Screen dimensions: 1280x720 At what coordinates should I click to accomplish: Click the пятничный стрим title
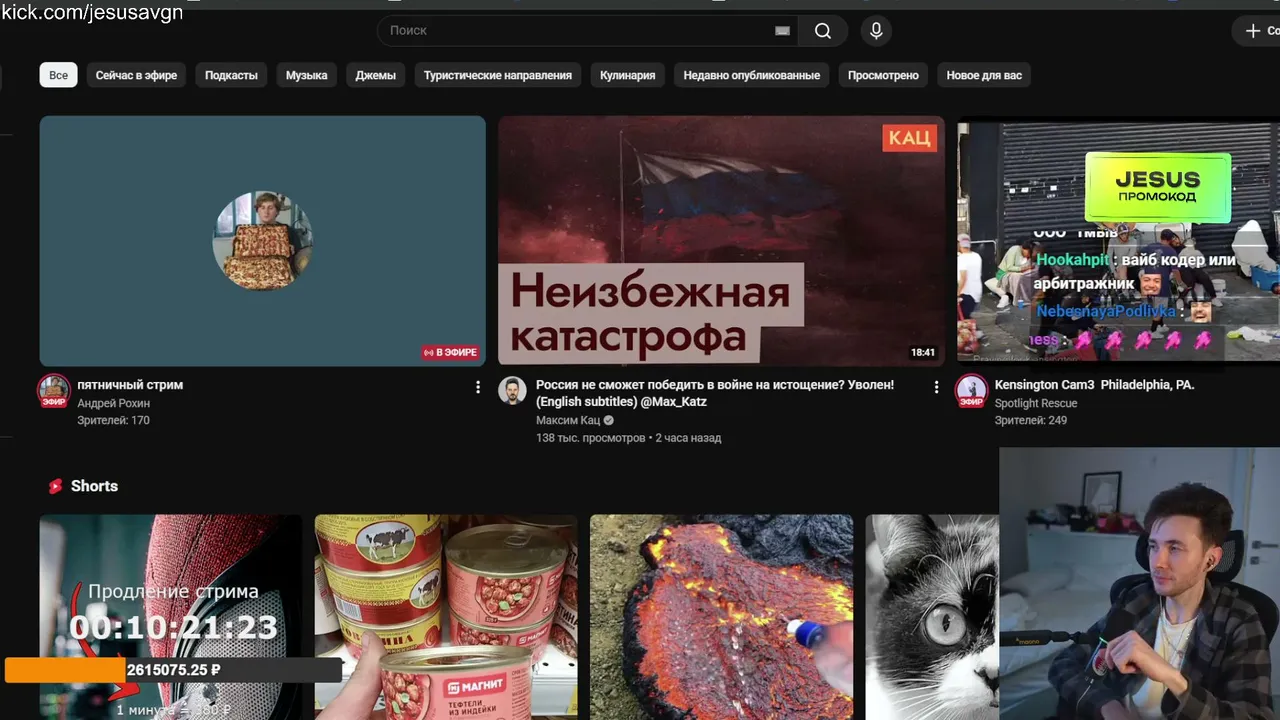[x=130, y=385]
